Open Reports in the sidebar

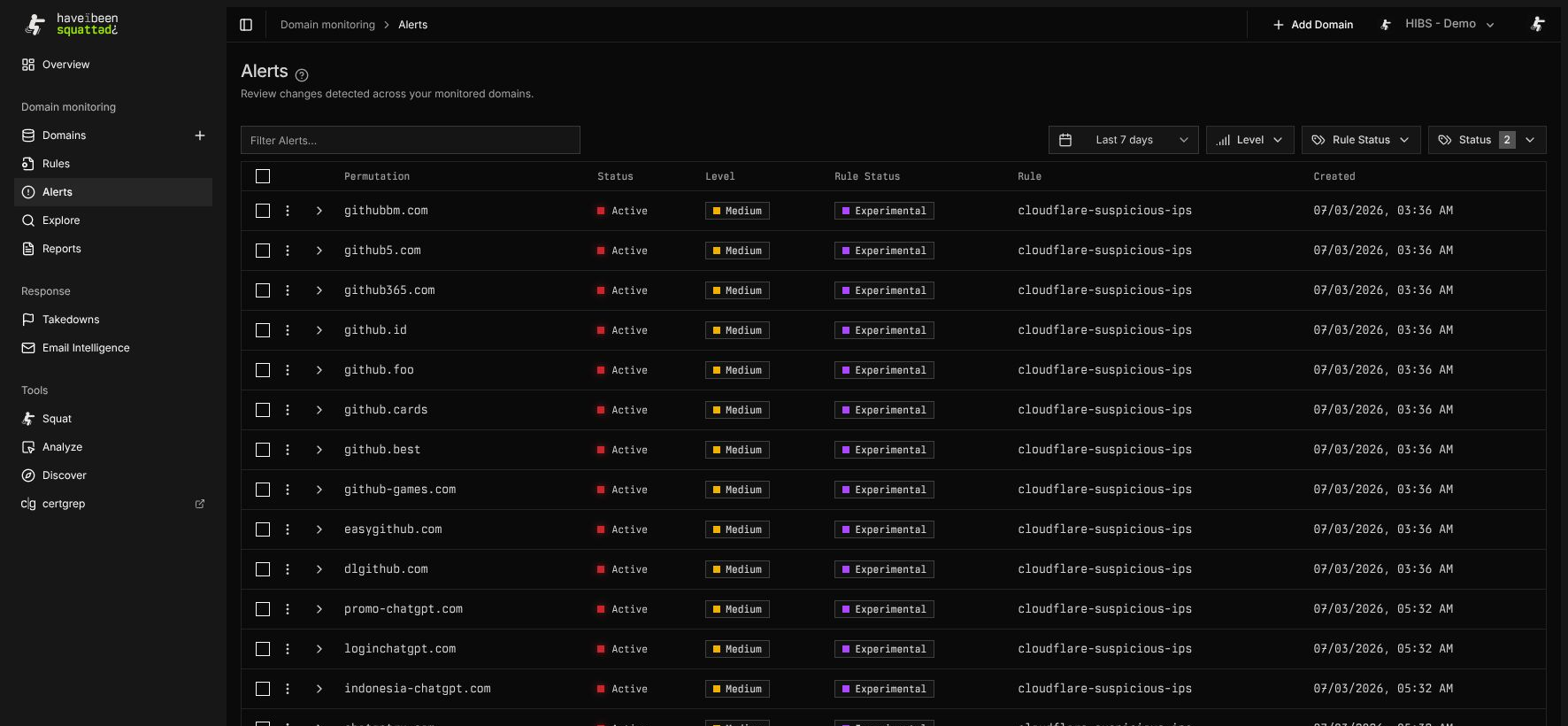pyautogui.click(x=113, y=249)
